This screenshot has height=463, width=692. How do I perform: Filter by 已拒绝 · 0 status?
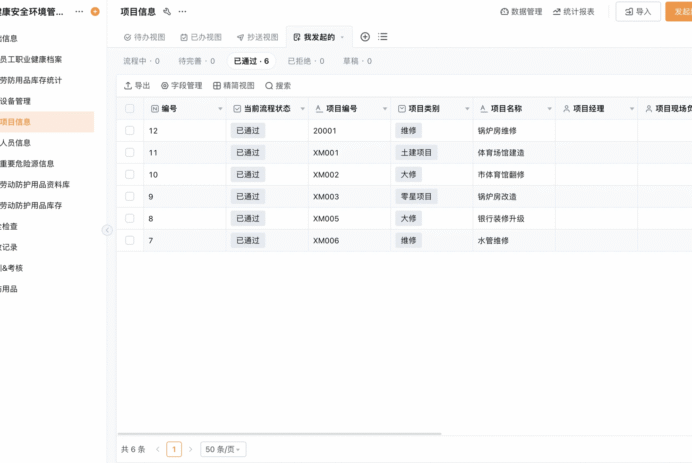pyautogui.click(x=306, y=61)
